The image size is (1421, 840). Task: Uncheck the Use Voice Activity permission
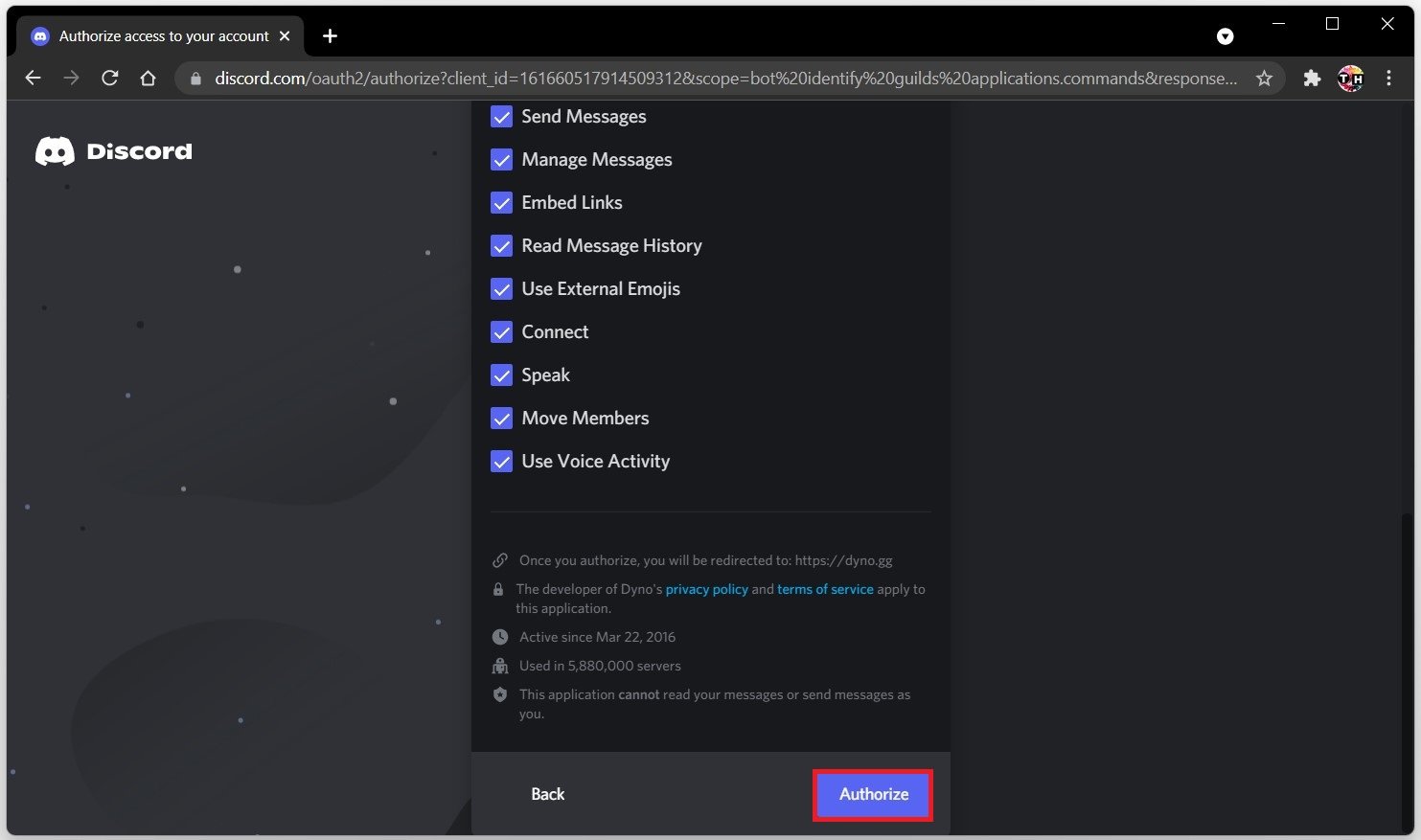(x=501, y=461)
